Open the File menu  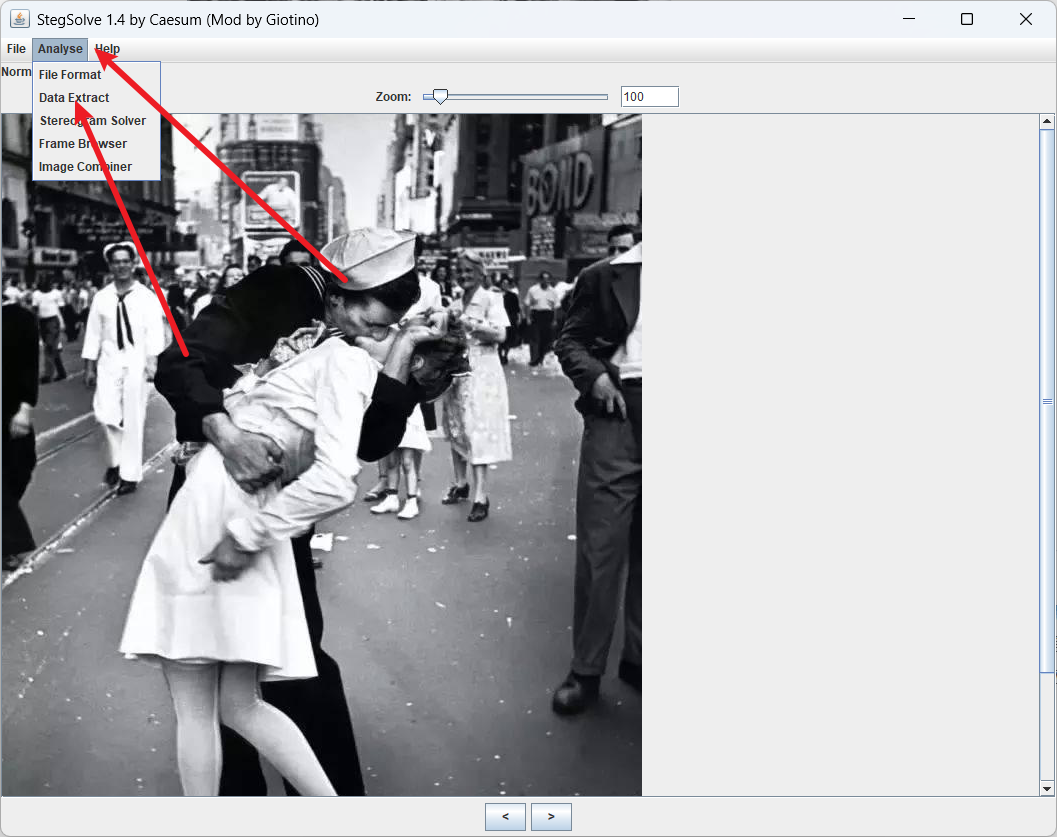(16, 48)
